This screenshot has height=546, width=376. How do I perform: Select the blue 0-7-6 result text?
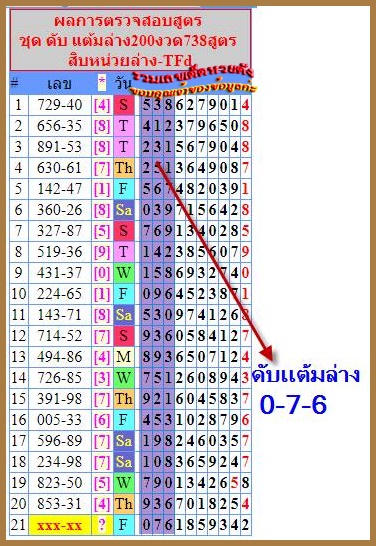coord(293,405)
